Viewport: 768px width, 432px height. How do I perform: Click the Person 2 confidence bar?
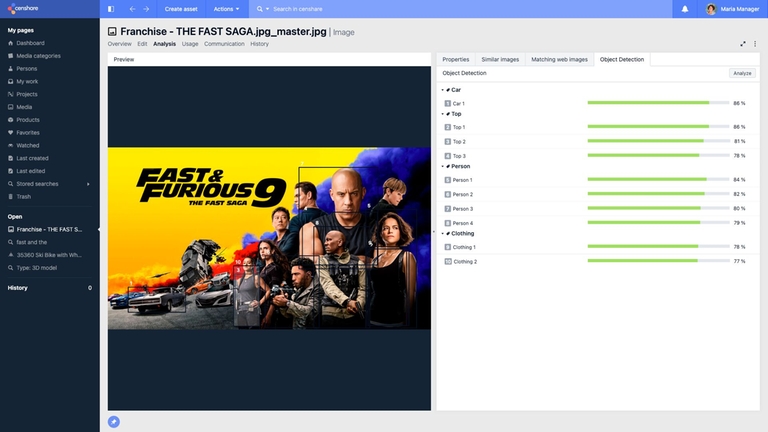pos(658,194)
